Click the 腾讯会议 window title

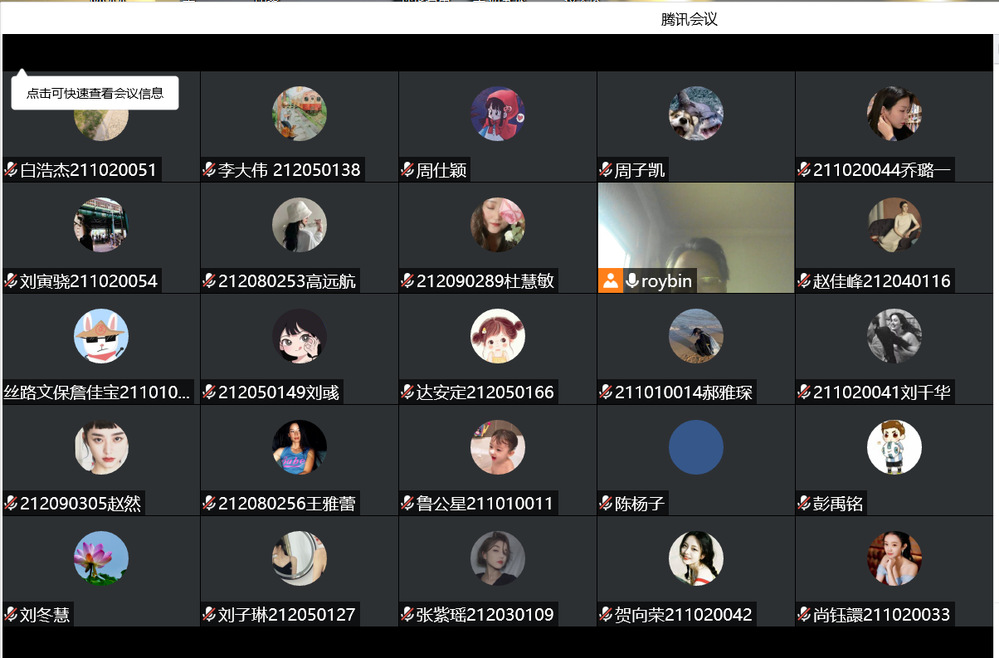[689, 20]
